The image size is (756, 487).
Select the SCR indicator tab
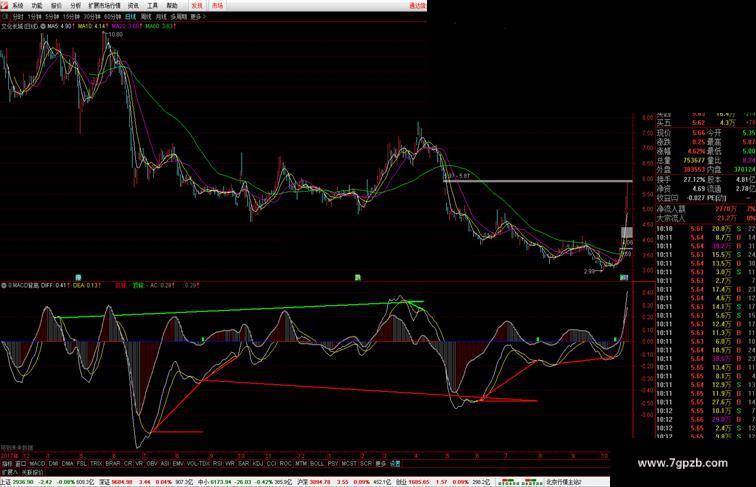366,463
